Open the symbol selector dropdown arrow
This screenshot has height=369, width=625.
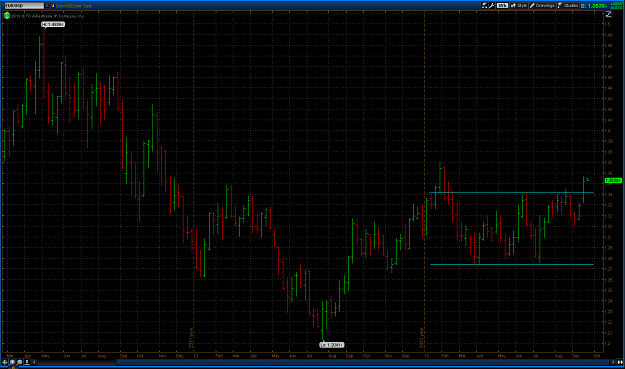pos(47,6)
